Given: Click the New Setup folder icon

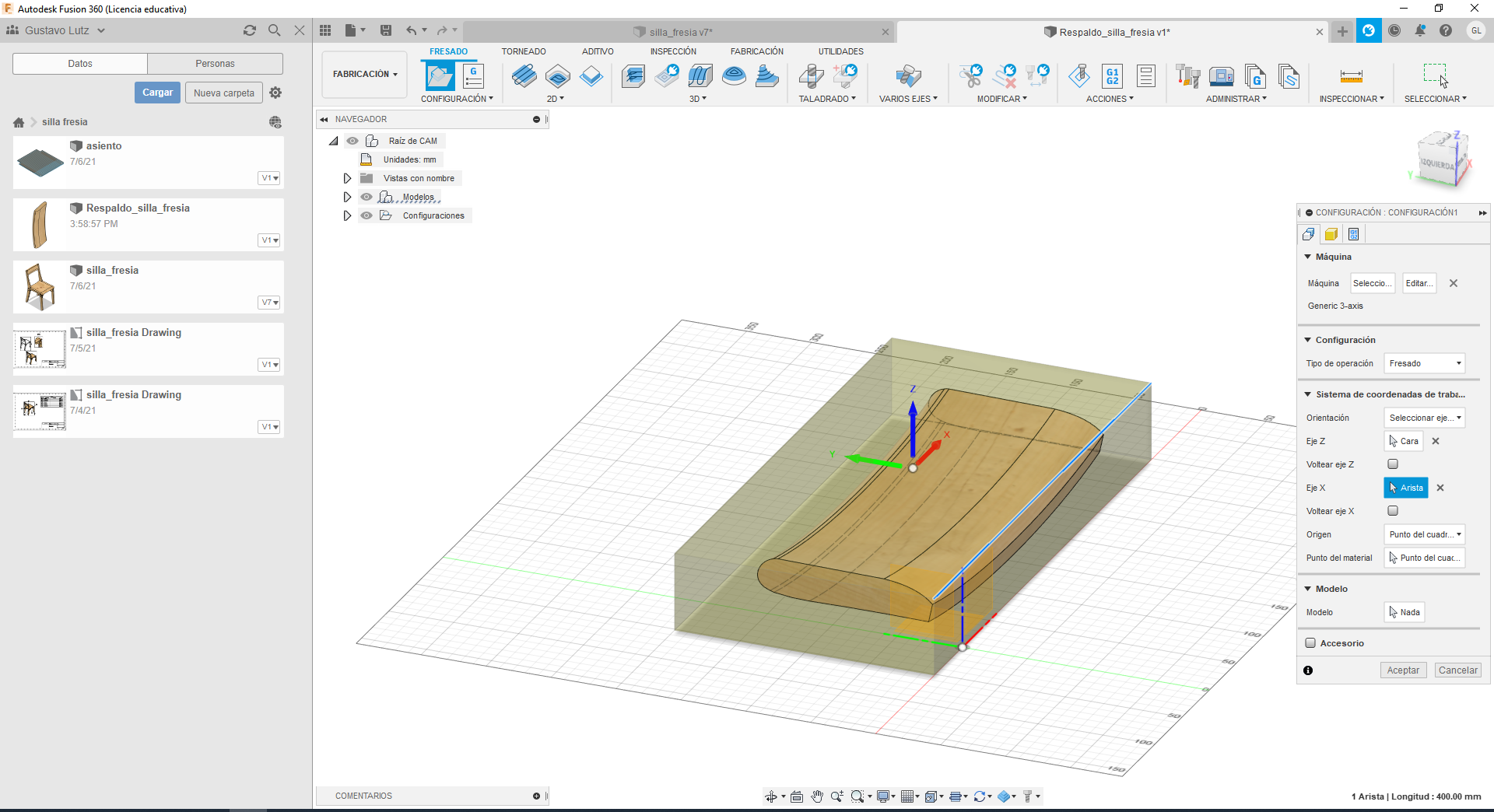Looking at the screenshot, I should pos(440,76).
